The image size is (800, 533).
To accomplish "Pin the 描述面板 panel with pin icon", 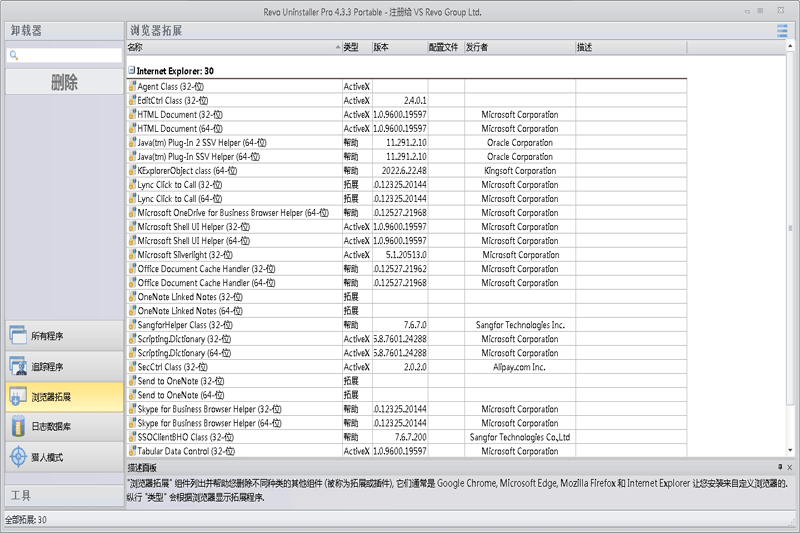I will pyautogui.click(x=780, y=467).
